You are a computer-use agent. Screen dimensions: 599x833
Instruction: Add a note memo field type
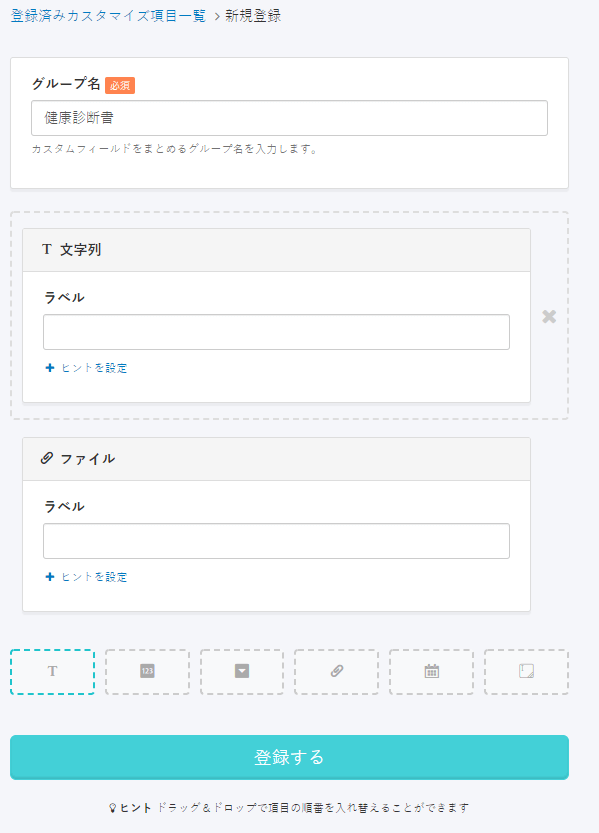(526, 672)
